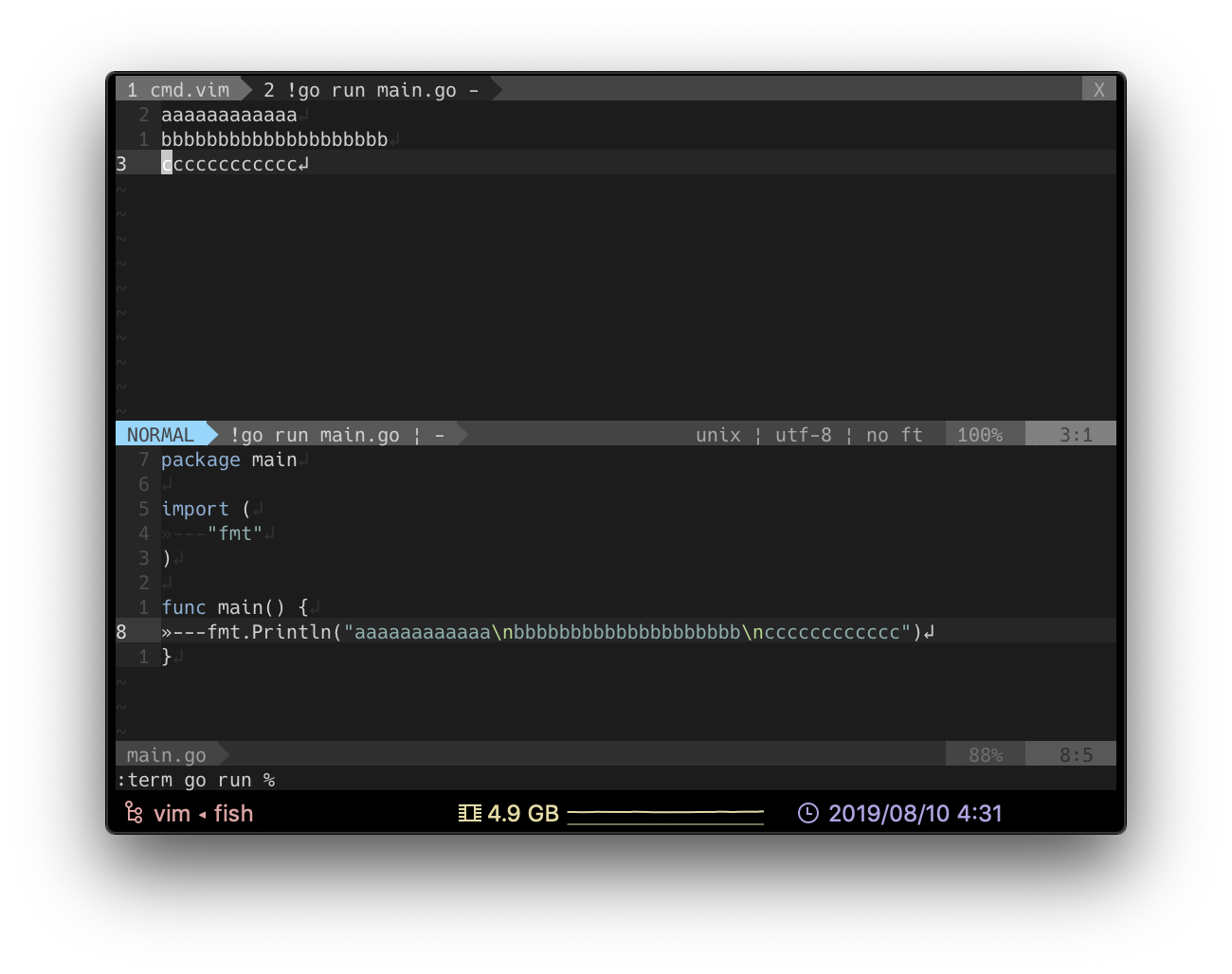The width and height of the screenshot is (1232, 974).
Task: Click the '2019/08/10 4:31' timestamp
Action: click(915, 813)
